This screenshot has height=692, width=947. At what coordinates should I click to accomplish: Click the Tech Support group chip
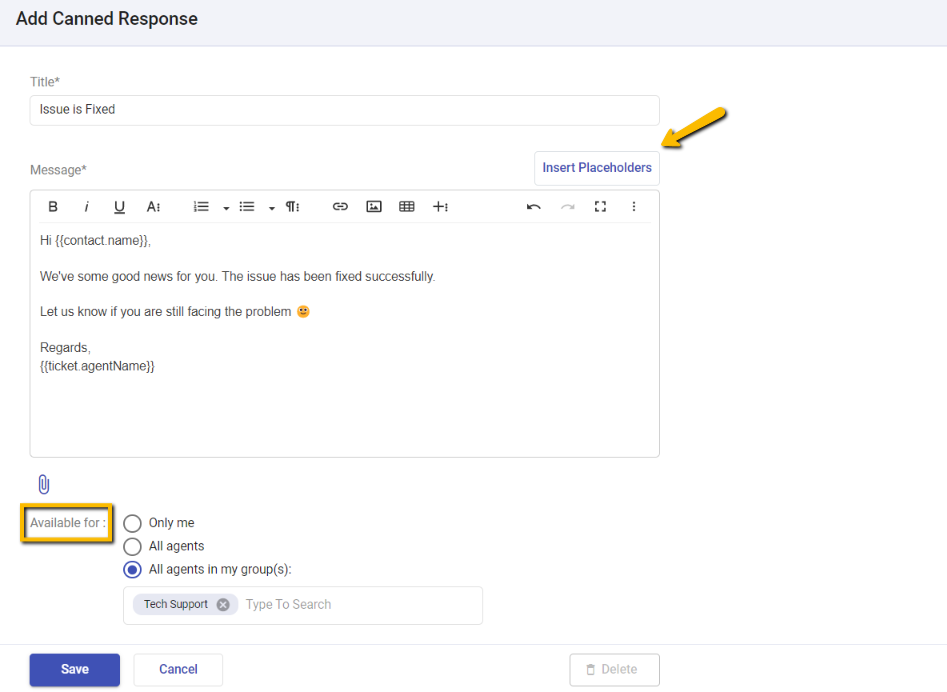pos(186,604)
